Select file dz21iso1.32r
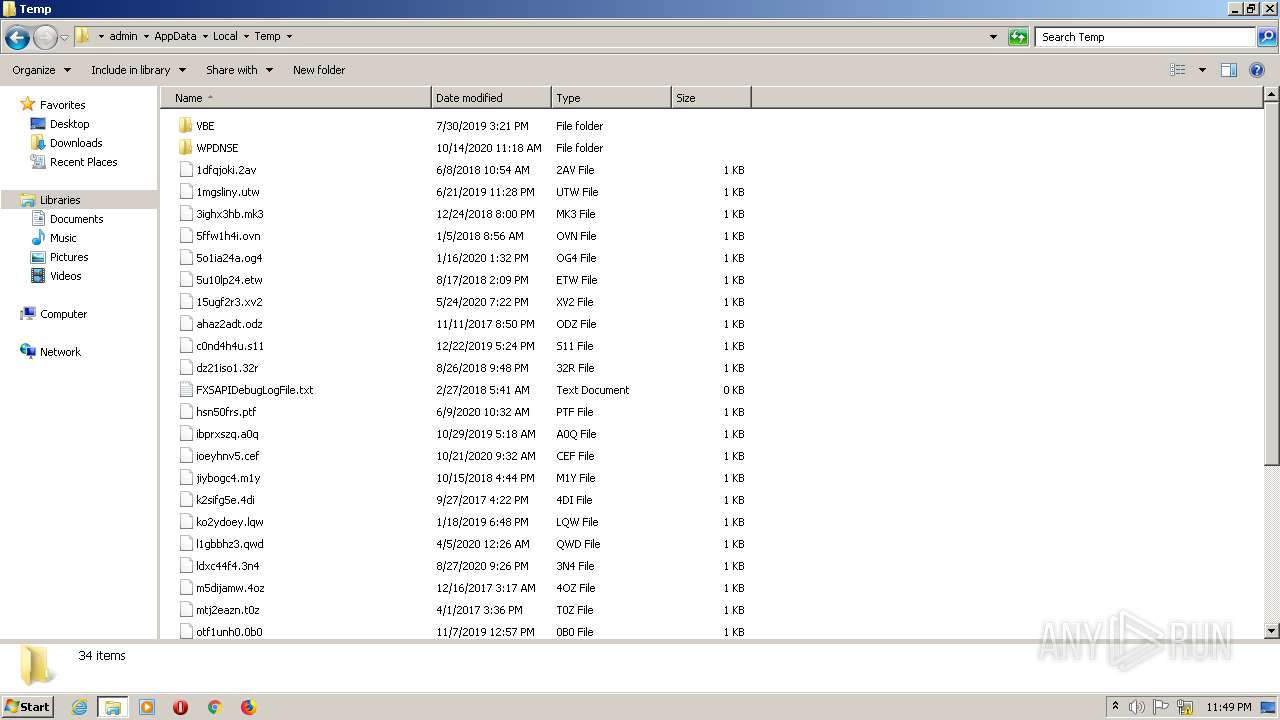Image resolution: width=1280 pixels, height=720 pixels. pyautogui.click(x=227, y=368)
